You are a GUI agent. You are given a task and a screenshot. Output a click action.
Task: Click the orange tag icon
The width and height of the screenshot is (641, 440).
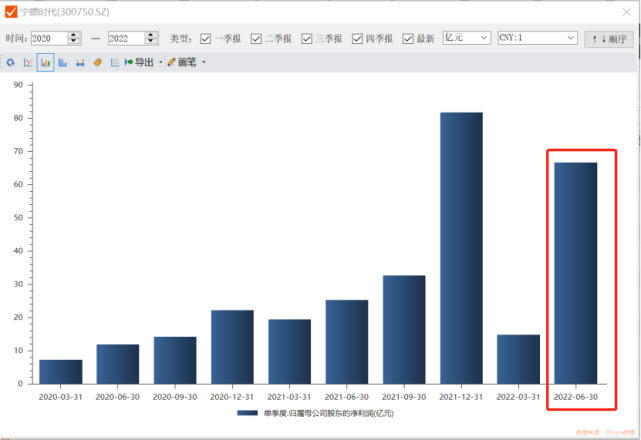[x=97, y=62]
